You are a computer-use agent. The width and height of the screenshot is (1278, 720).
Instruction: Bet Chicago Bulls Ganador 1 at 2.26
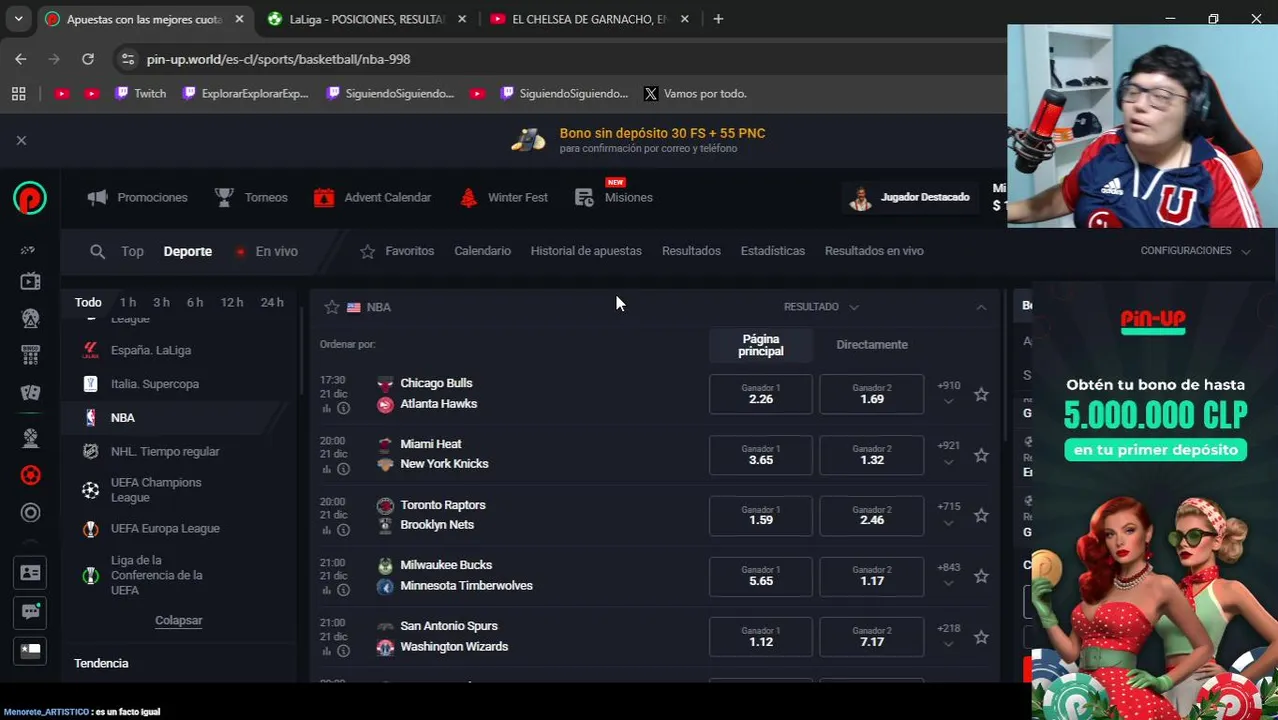click(x=761, y=394)
